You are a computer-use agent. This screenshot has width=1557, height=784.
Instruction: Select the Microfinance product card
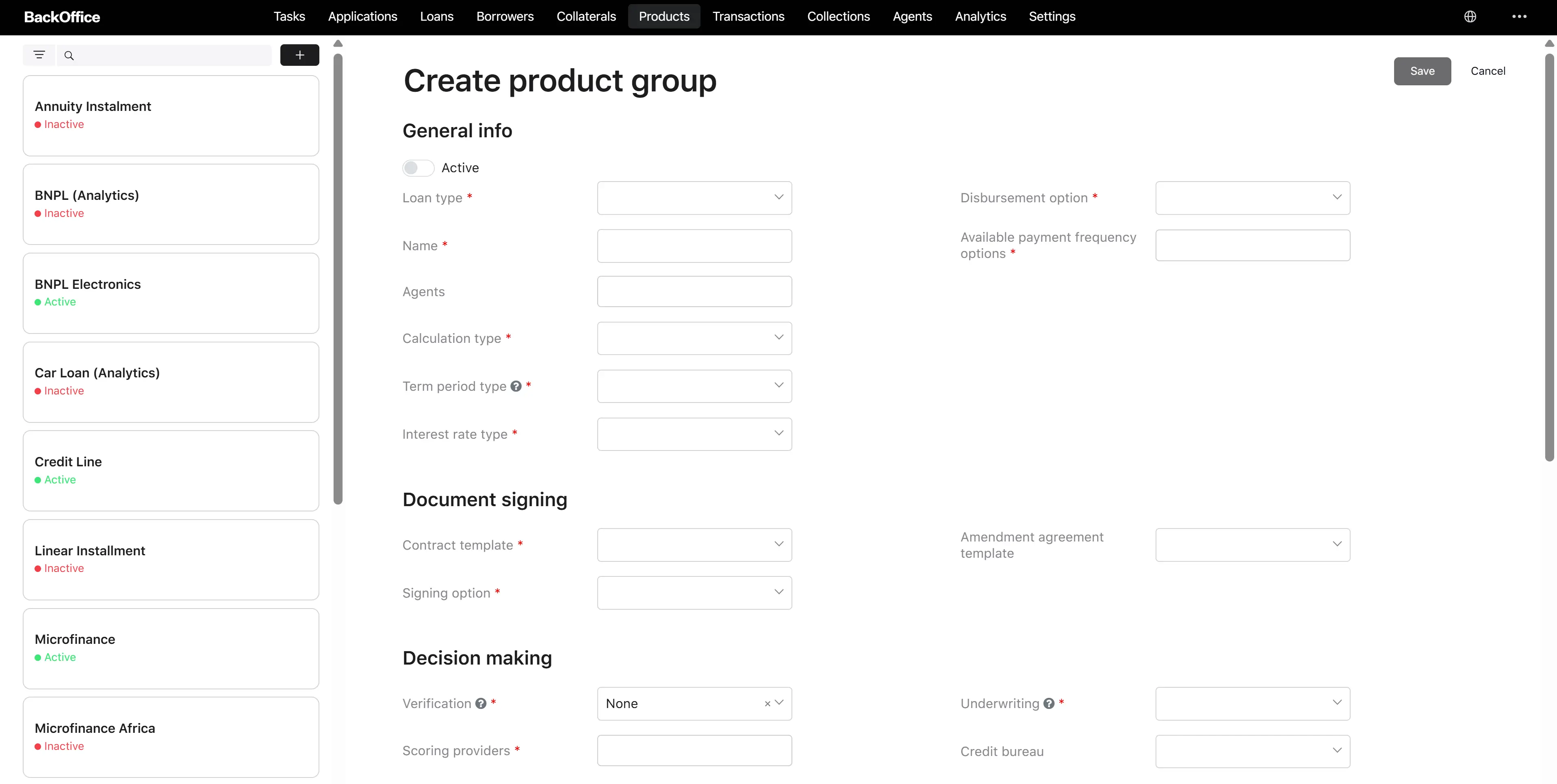[x=171, y=649]
